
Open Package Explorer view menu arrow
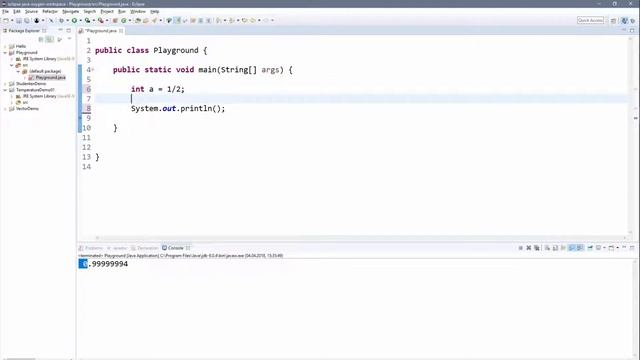(69, 39)
